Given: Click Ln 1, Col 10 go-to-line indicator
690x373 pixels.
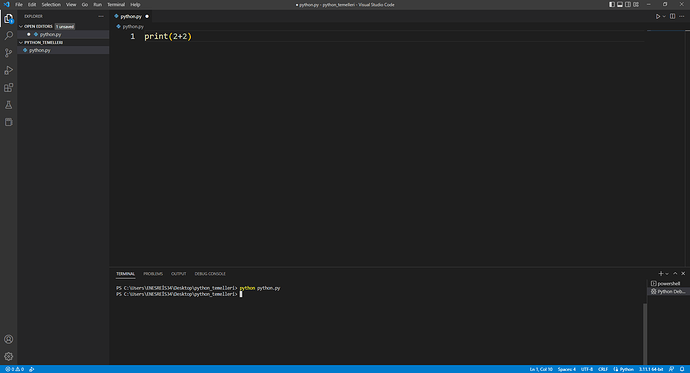Looking at the screenshot, I should pos(541,369).
